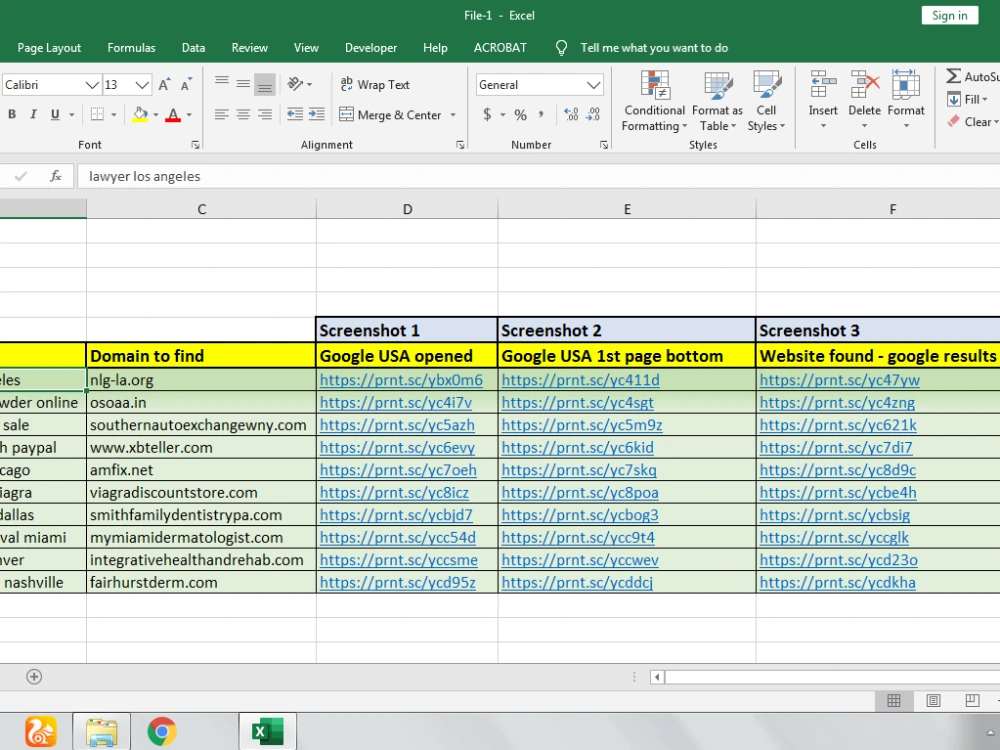Open the font size dropdown

click(x=142, y=85)
